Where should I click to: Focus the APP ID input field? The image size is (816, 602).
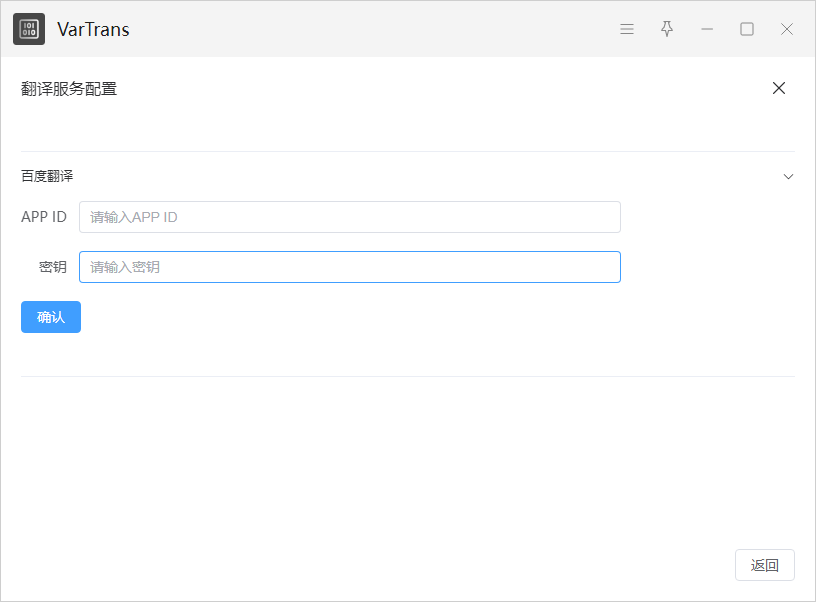349,217
